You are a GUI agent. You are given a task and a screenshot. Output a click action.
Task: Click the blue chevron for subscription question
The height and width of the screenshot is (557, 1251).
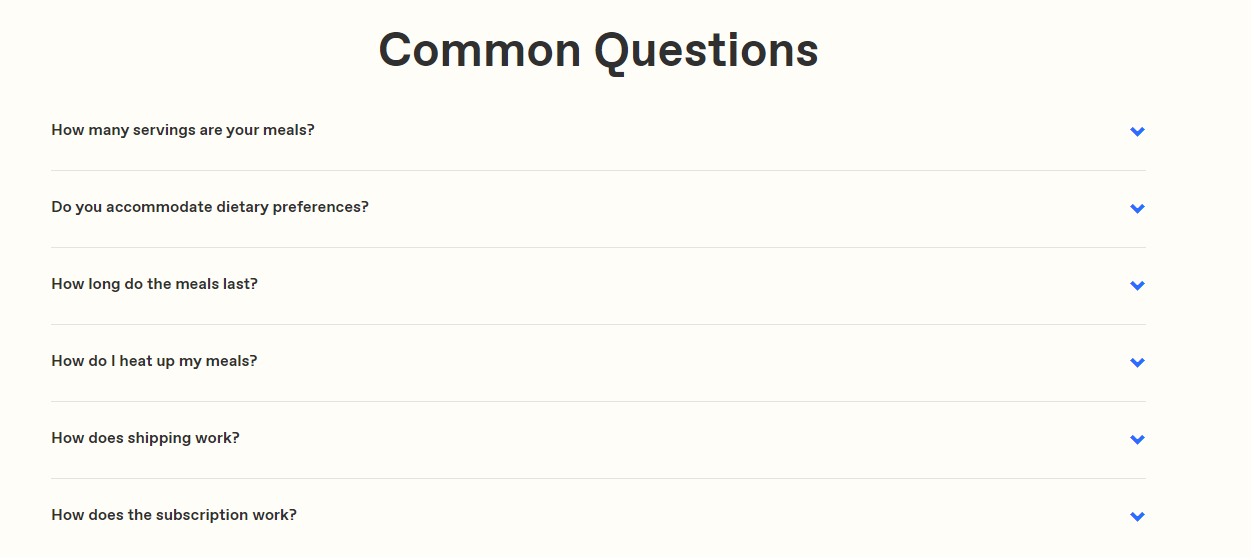pos(1137,517)
